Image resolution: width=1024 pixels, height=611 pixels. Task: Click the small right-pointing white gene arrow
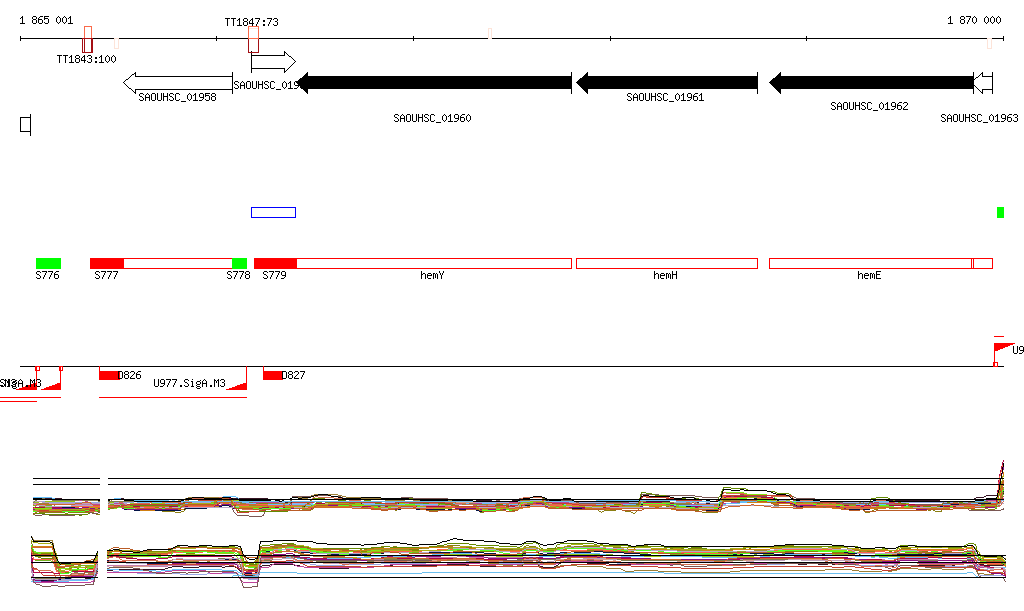(273, 62)
